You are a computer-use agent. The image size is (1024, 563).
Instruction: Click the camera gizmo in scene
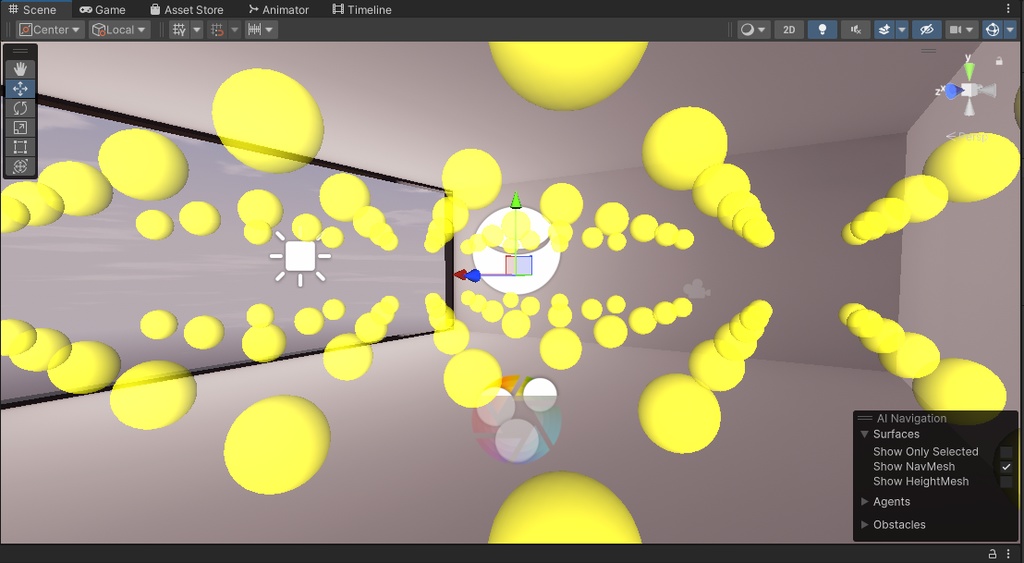[697, 289]
